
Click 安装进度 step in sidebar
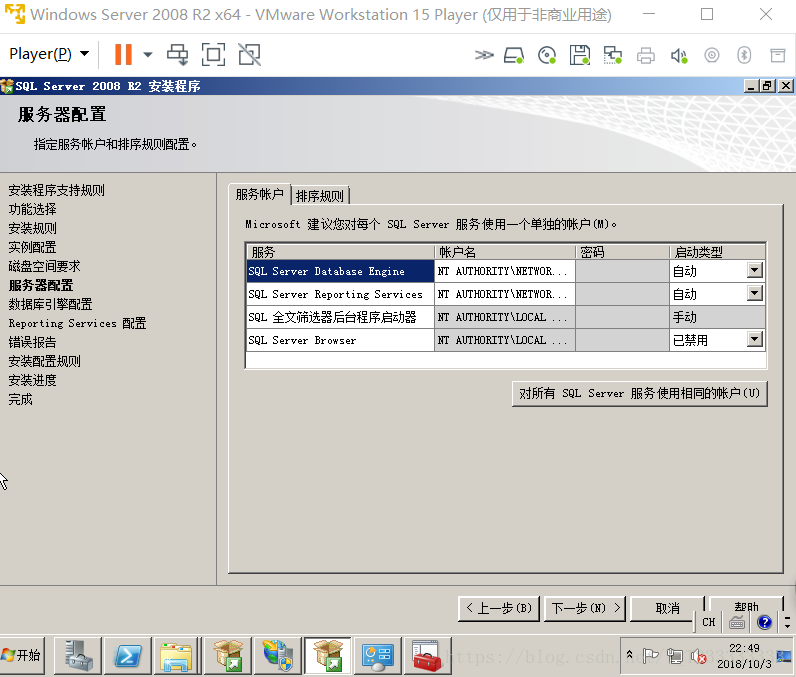32,380
